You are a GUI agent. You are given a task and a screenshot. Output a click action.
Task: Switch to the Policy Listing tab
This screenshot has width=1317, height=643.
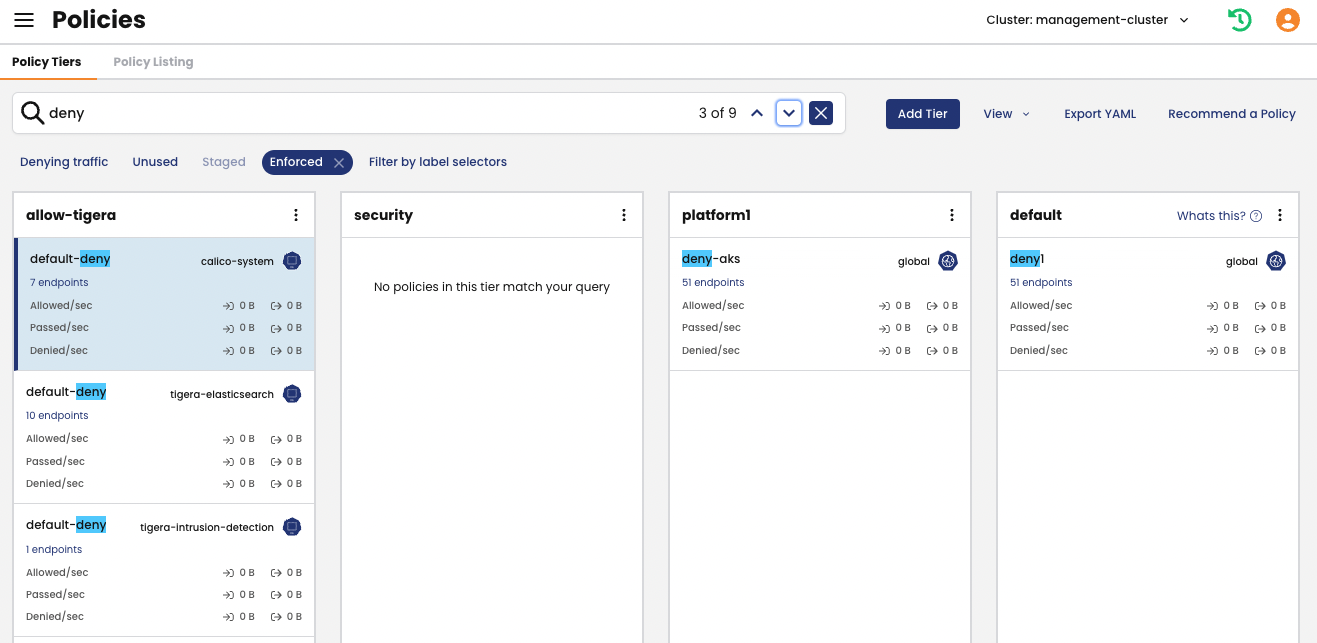pyautogui.click(x=153, y=62)
